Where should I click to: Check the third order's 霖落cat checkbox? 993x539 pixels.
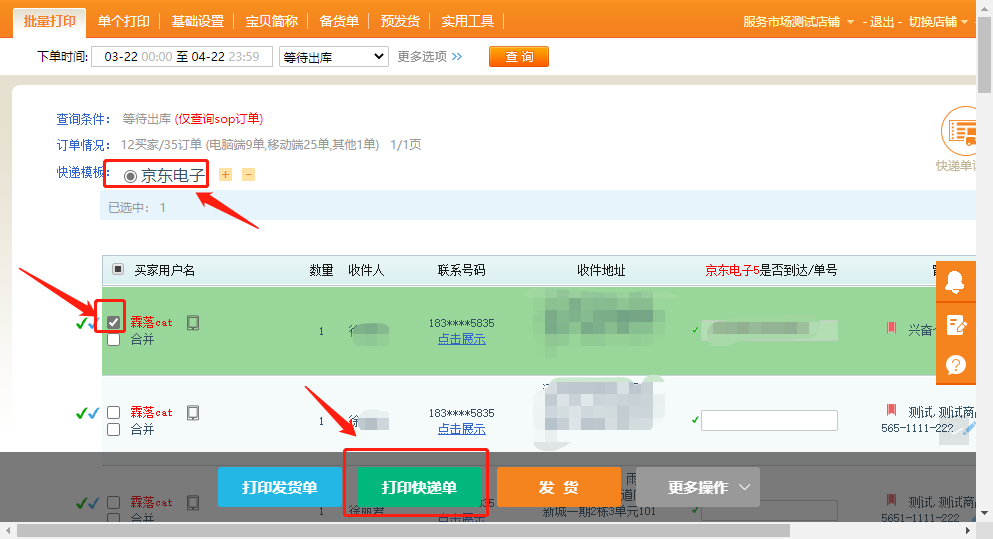pyautogui.click(x=114, y=502)
